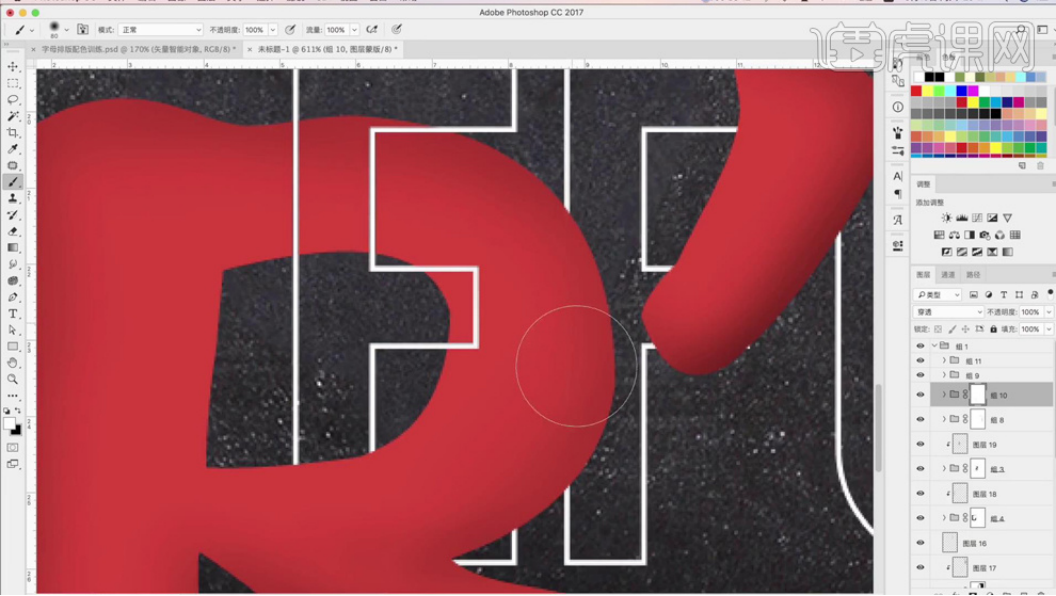Select the History Brush tool
Viewport: 1056px width, 596px height.
13,215
